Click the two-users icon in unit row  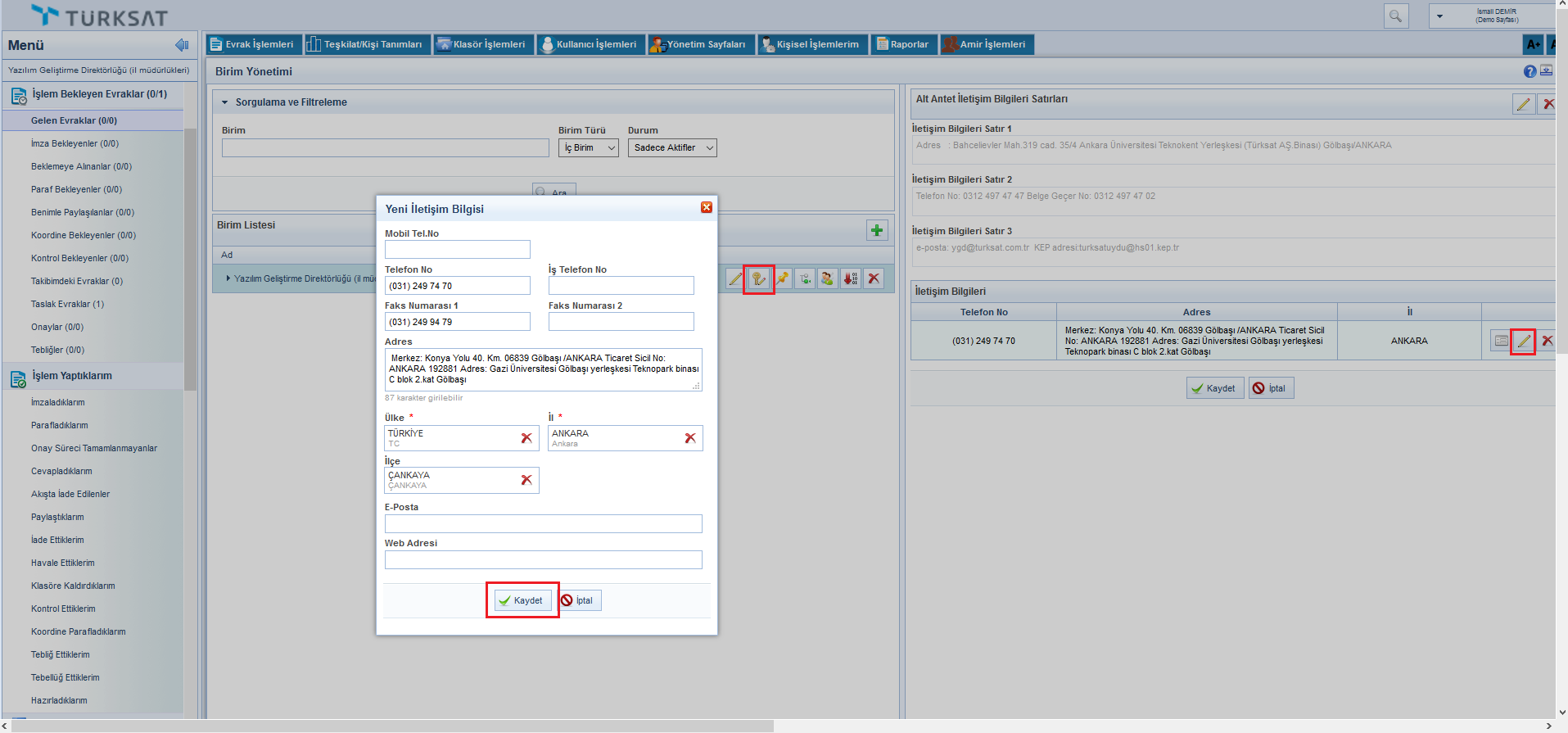[828, 279]
